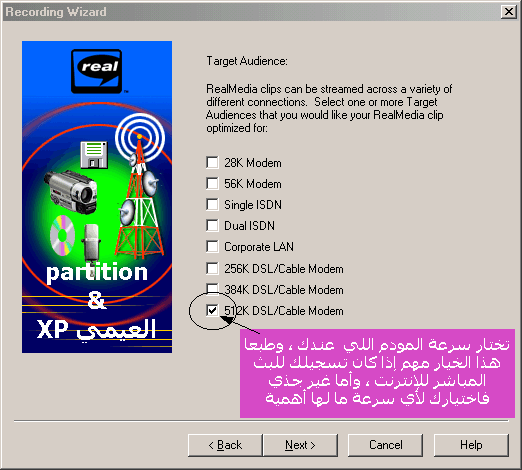Close the Recording Wizard window

click(x=509, y=12)
